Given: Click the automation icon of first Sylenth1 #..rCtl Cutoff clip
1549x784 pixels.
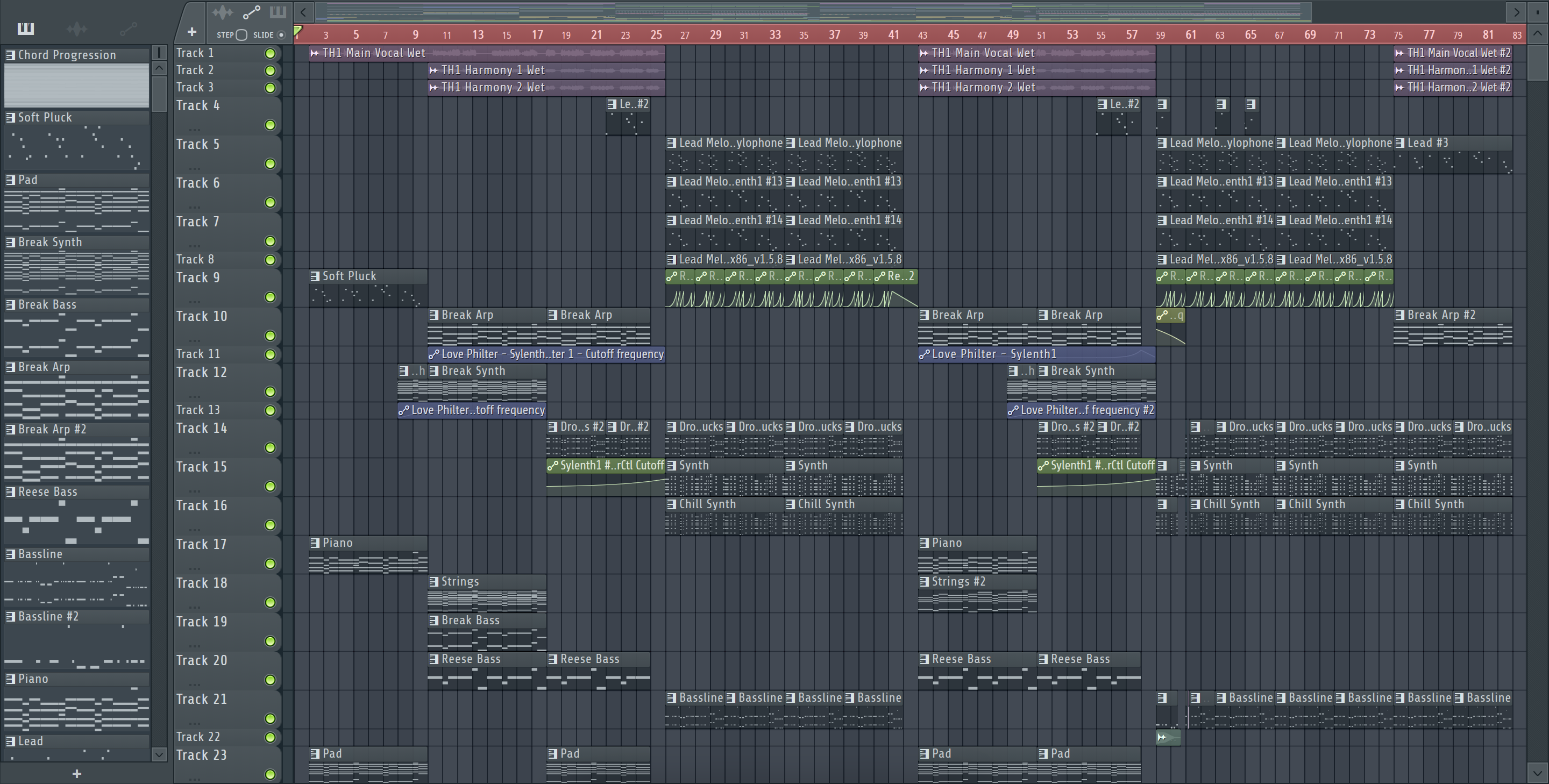Looking at the screenshot, I should click(552, 465).
